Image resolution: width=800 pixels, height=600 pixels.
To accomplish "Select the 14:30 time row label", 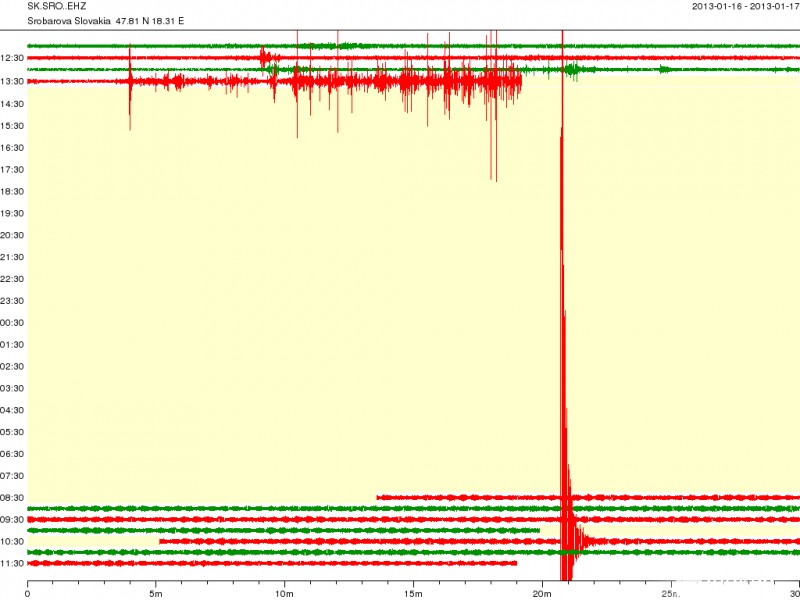I will tap(12, 104).
